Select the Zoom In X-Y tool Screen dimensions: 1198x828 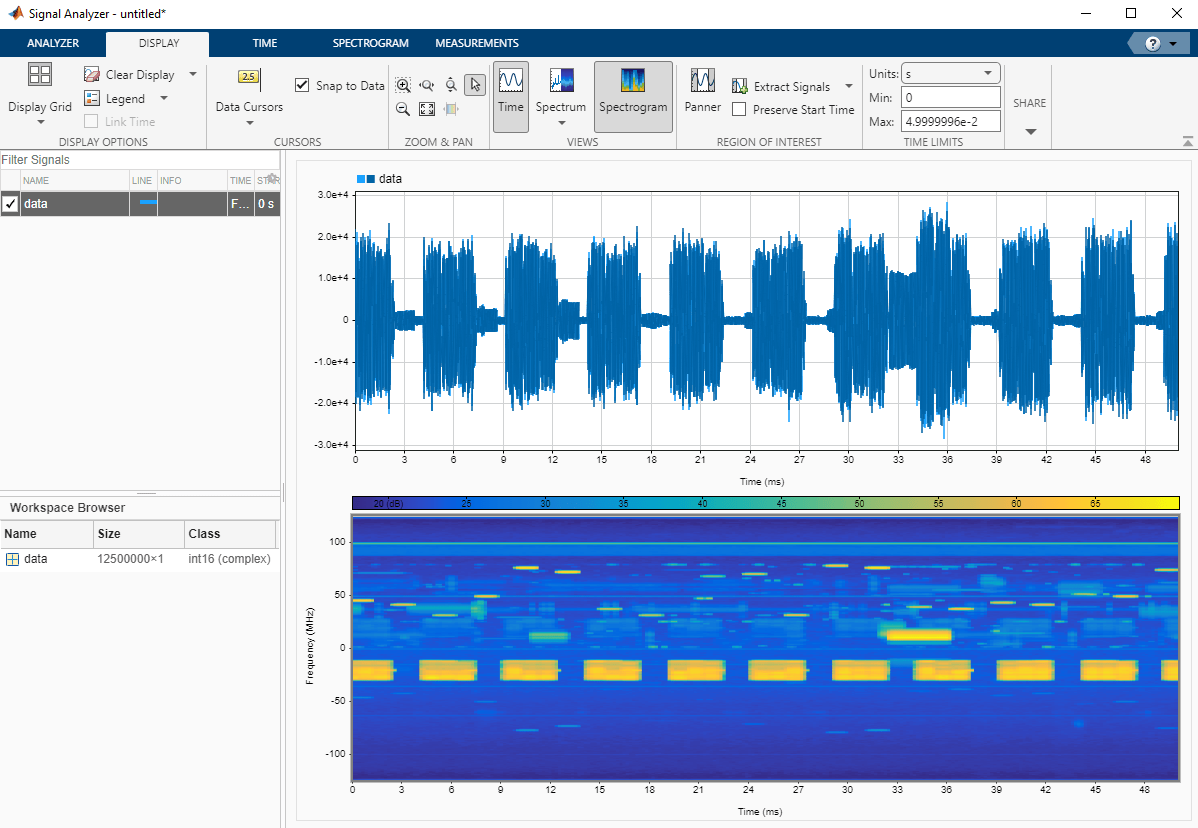pos(403,85)
